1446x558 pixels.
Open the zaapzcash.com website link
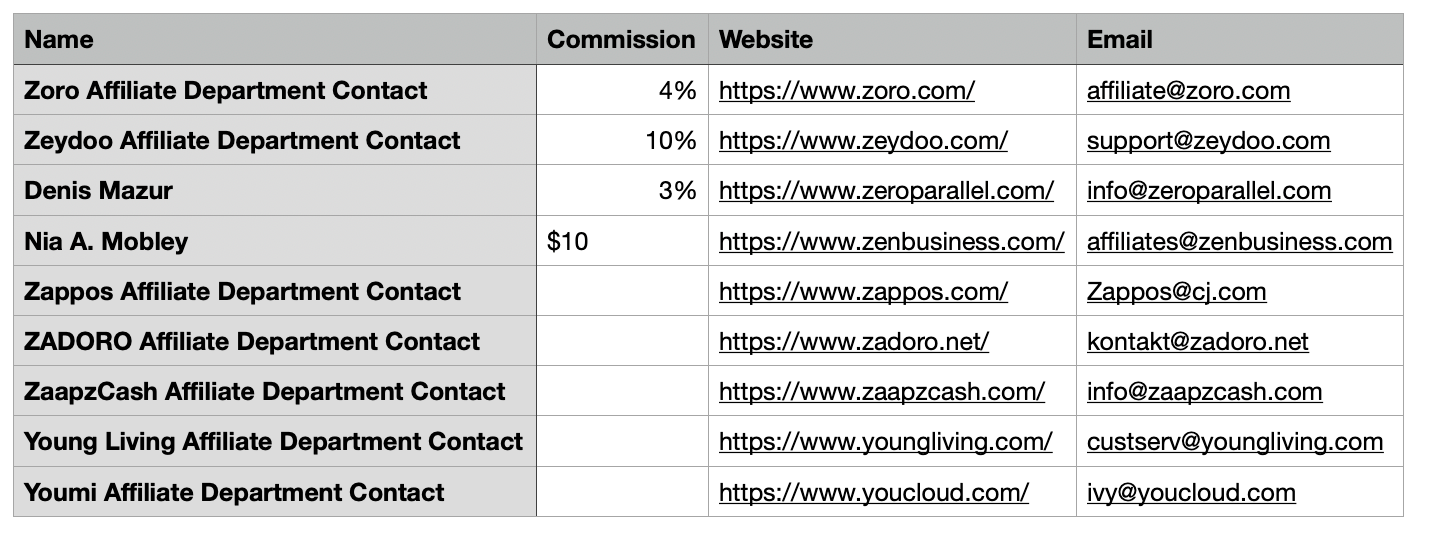click(881, 392)
